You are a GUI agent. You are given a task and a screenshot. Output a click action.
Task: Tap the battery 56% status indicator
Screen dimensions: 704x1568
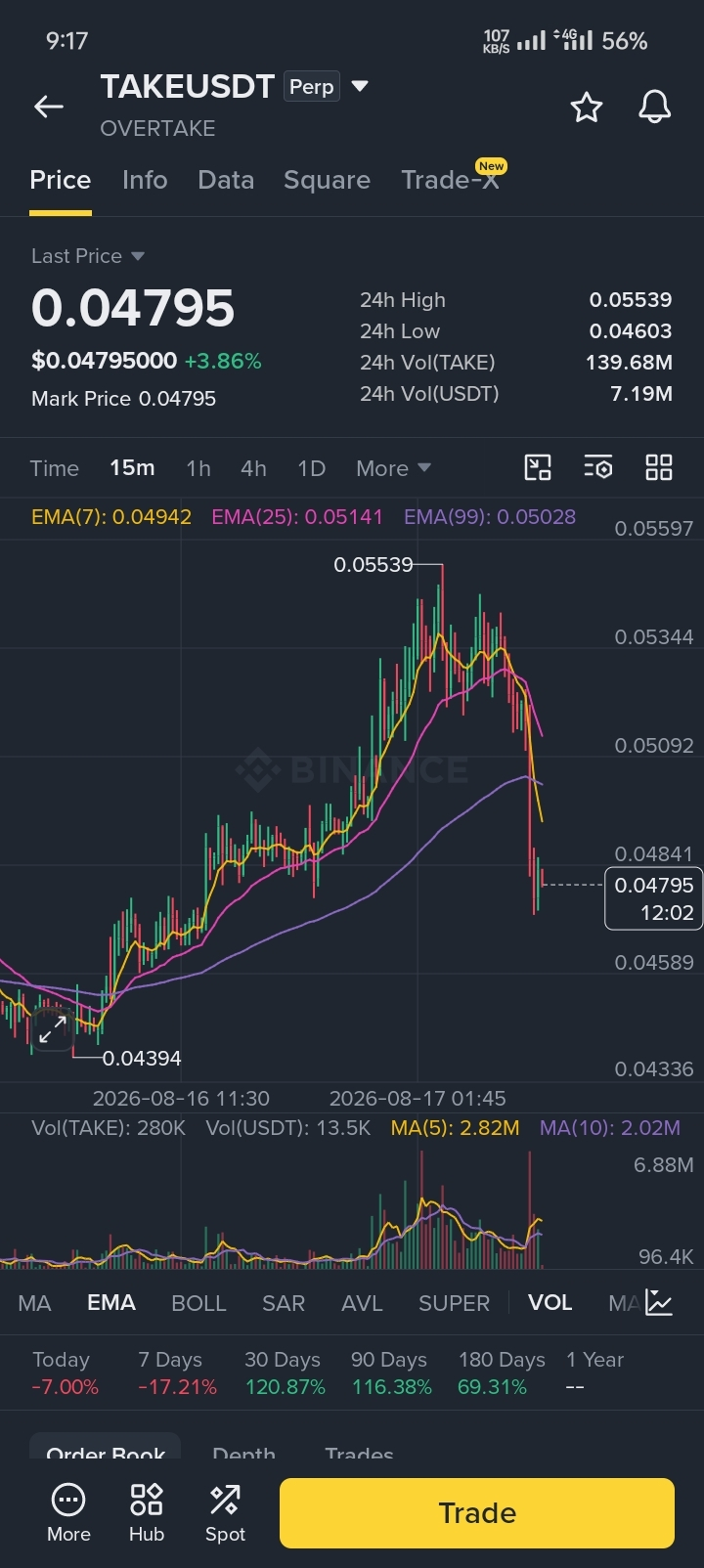(x=625, y=41)
